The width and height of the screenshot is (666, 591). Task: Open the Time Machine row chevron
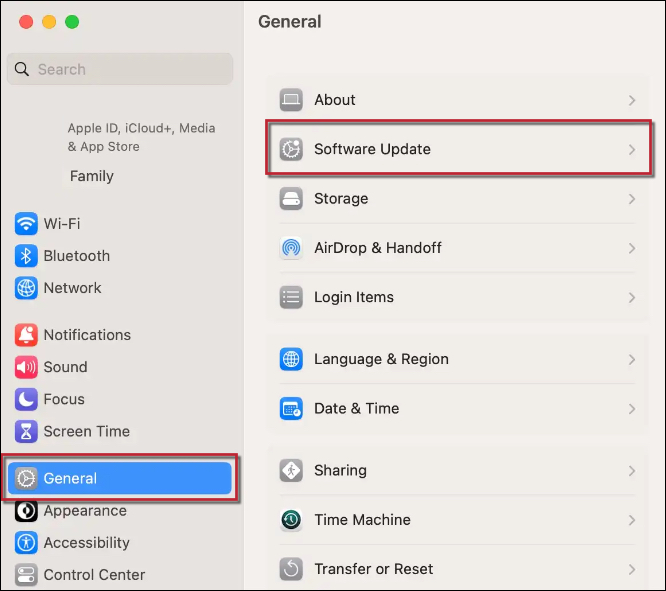coord(632,520)
